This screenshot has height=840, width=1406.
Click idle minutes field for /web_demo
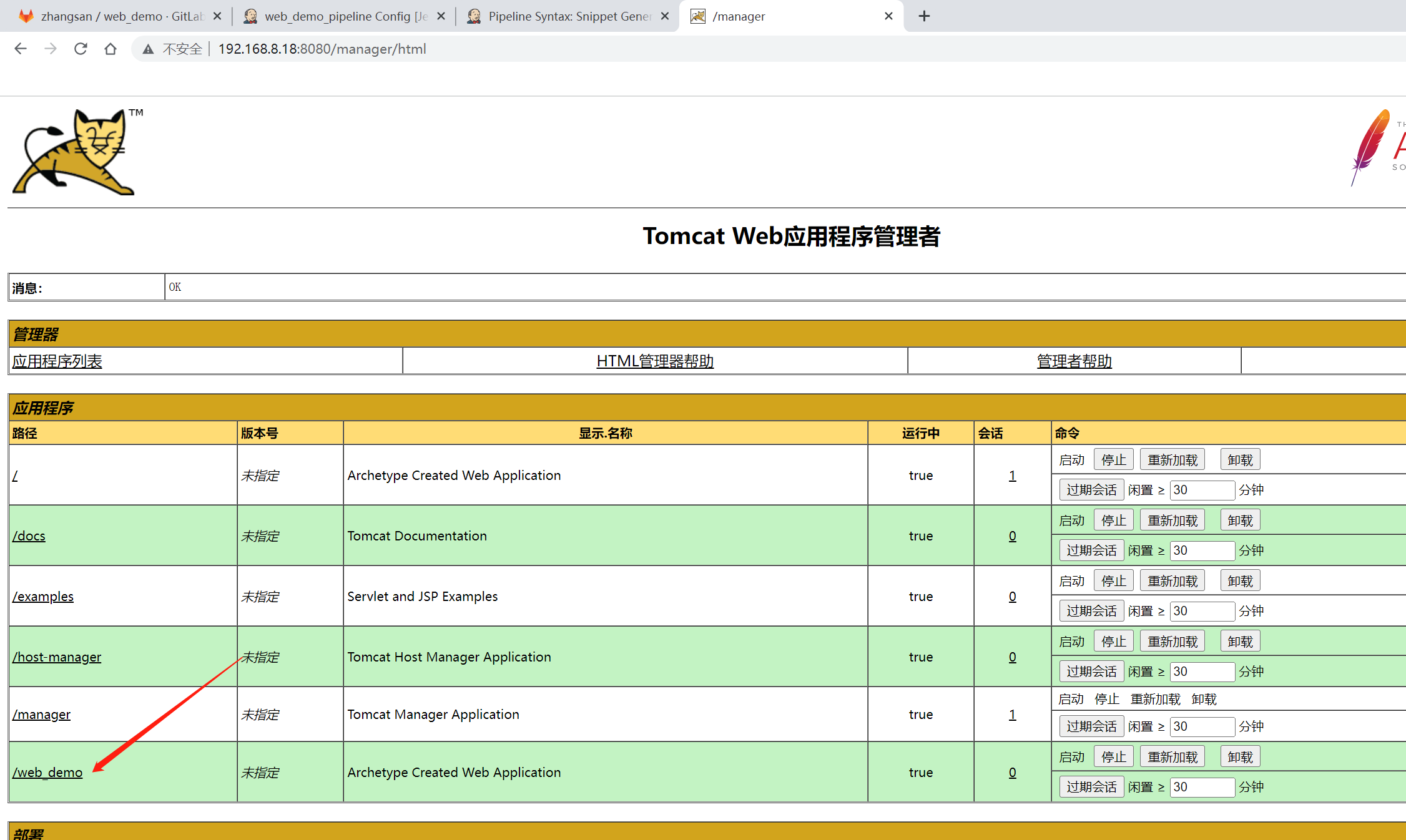coord(1202,787)
